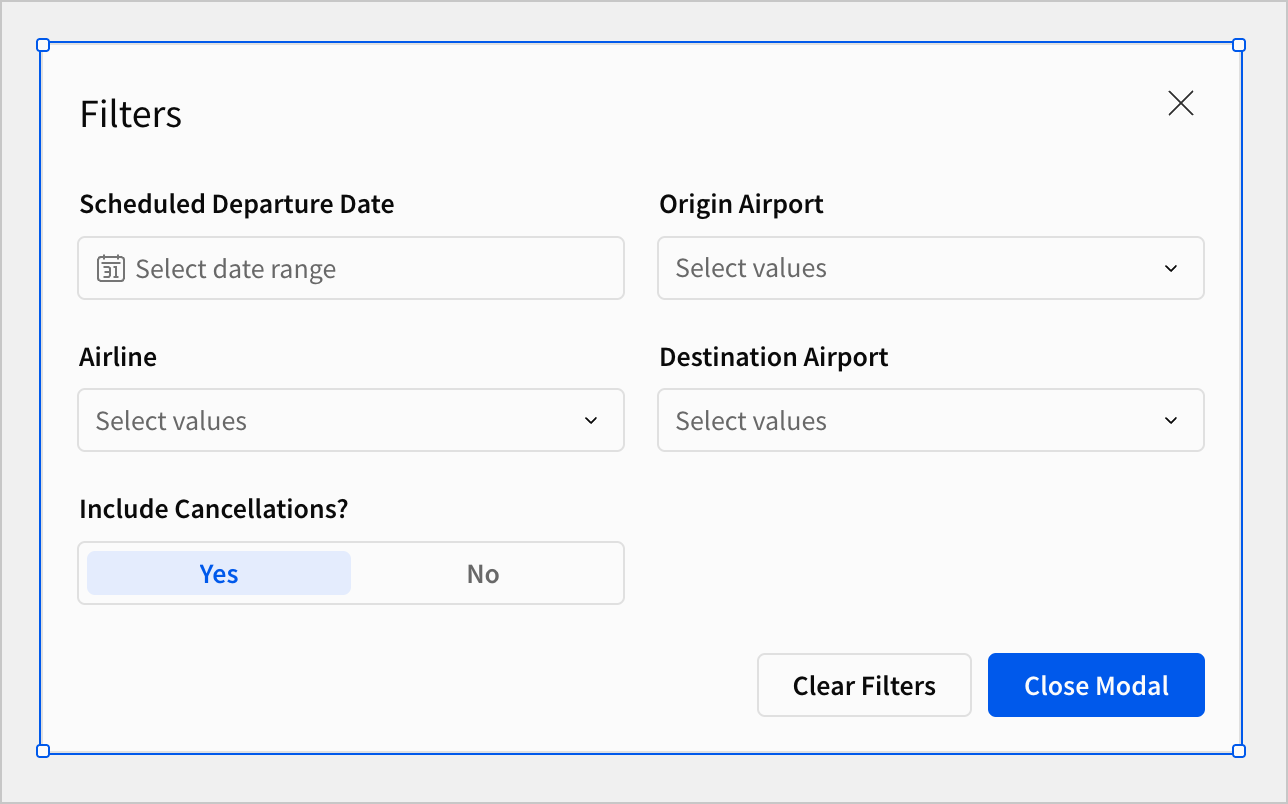Click the calendar icon in the date field
Screen dimensions: 1288x804
coord(110,269)
